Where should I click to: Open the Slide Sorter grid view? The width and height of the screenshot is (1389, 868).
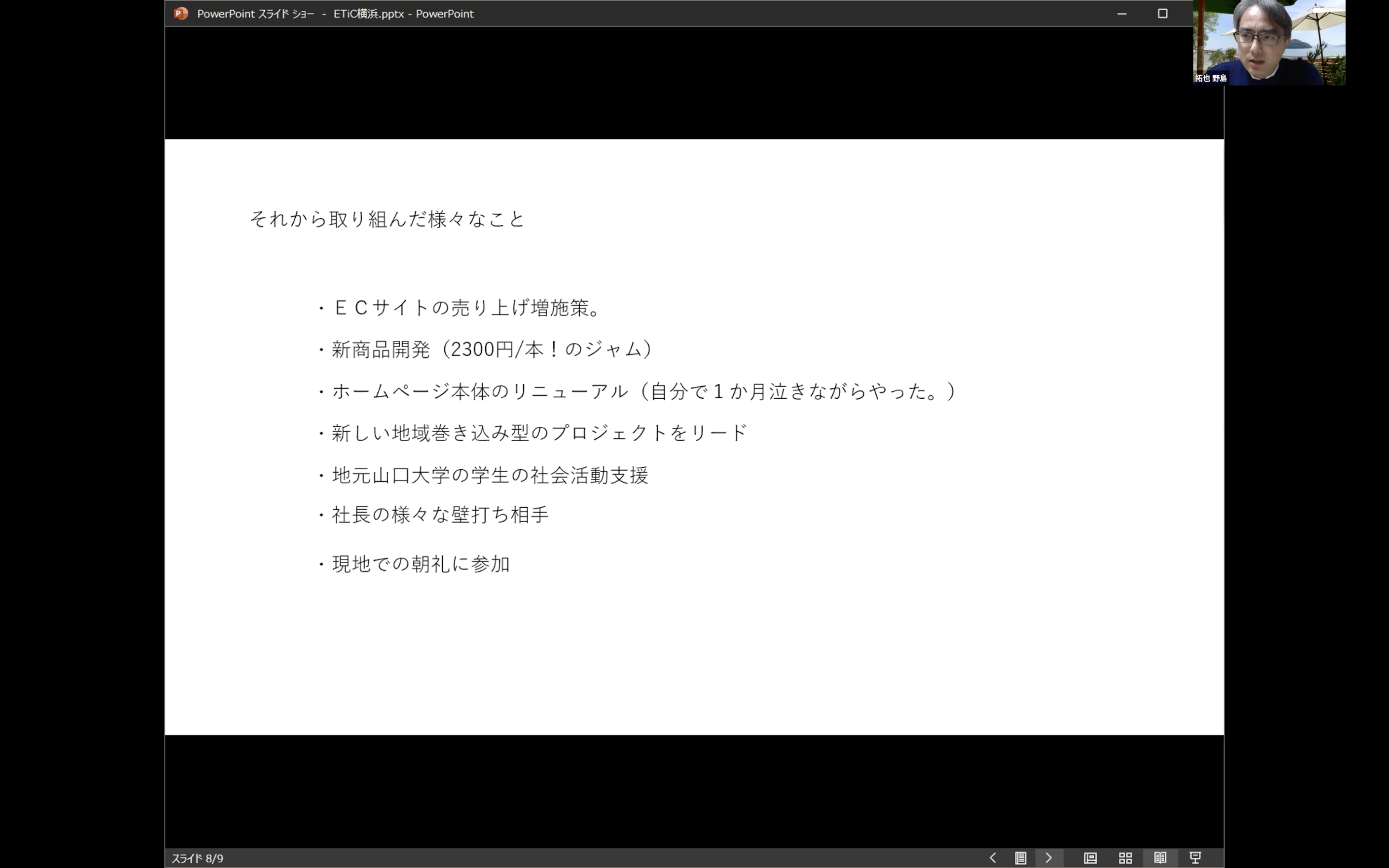(1125, 858)
